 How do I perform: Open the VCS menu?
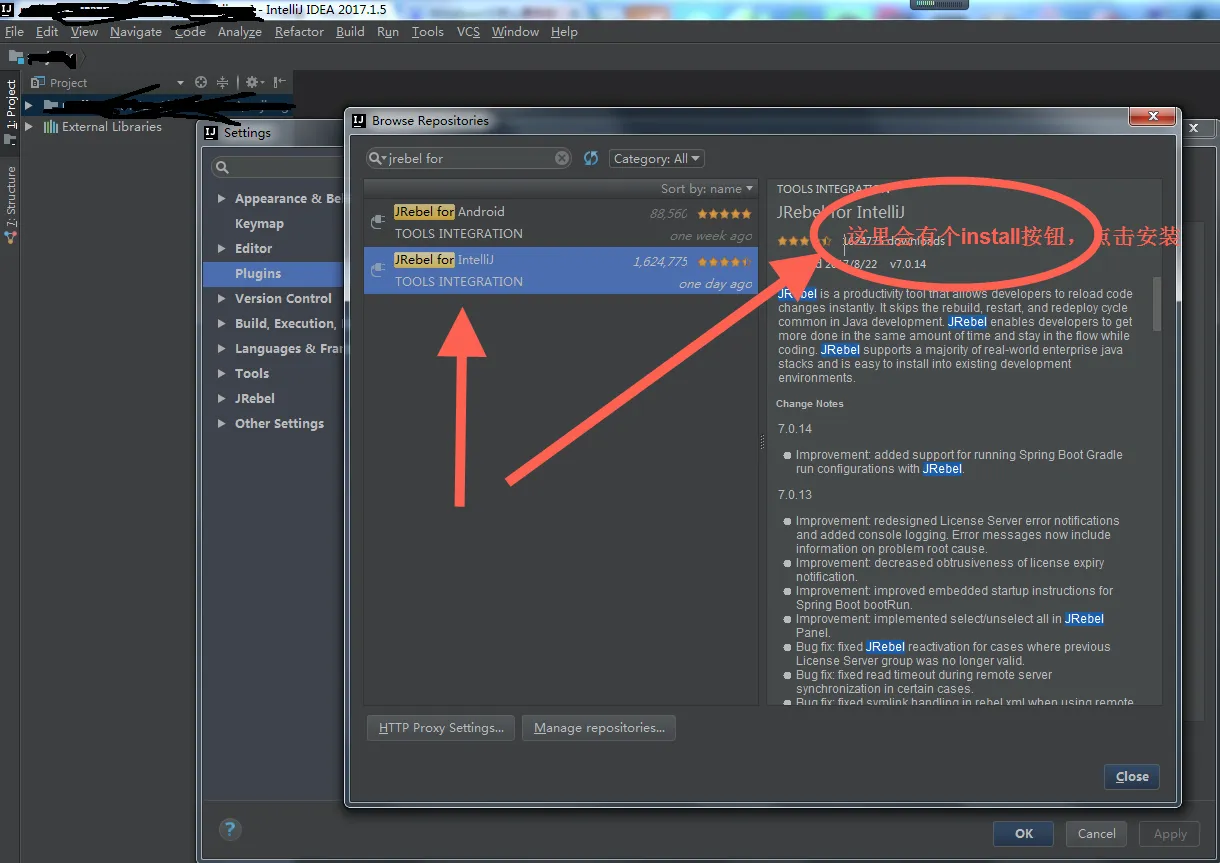468,32
